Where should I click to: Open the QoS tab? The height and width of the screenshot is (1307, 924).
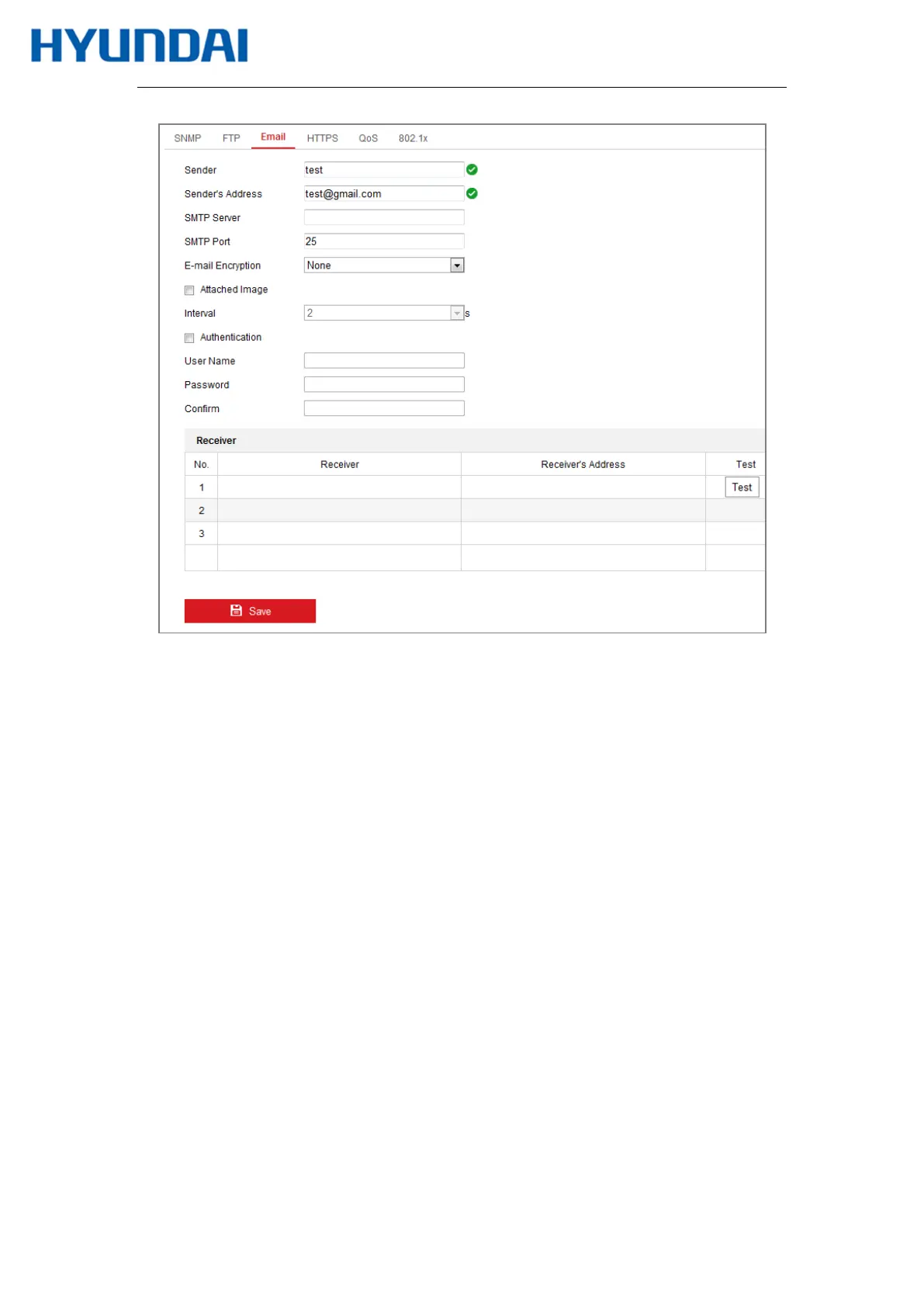(x=368, y=138)
